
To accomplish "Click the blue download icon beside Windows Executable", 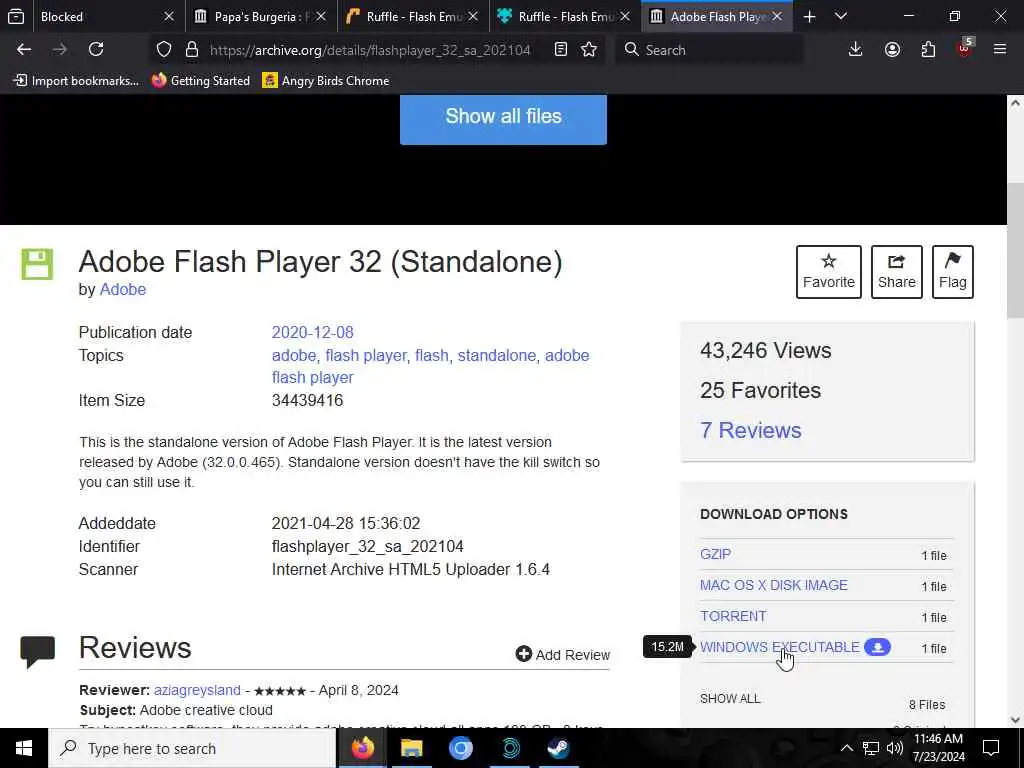I will 877,647.
